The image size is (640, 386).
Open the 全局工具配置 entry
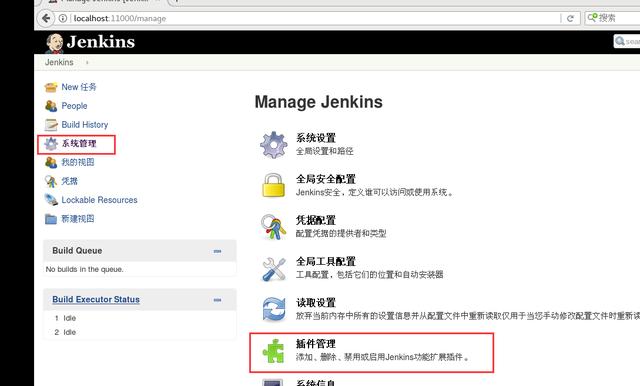coord(326,261)
